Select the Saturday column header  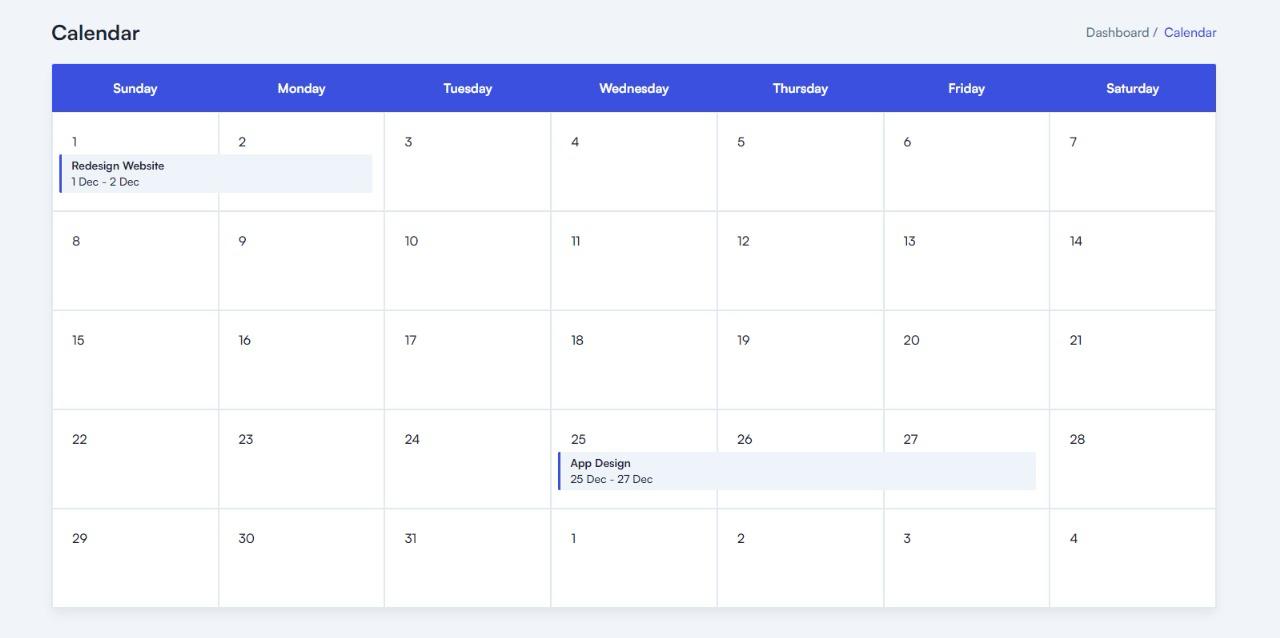point(1132,89)
